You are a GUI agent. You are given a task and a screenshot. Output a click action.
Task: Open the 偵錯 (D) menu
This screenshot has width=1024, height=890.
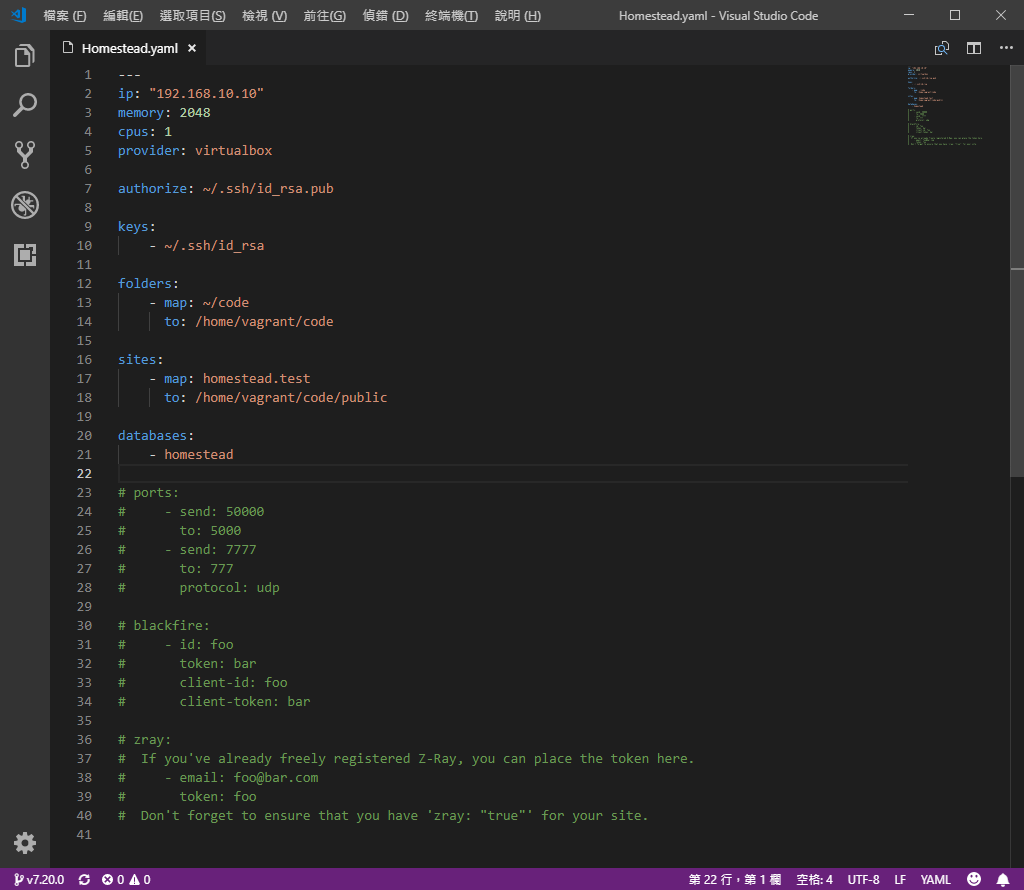(385, 16)
